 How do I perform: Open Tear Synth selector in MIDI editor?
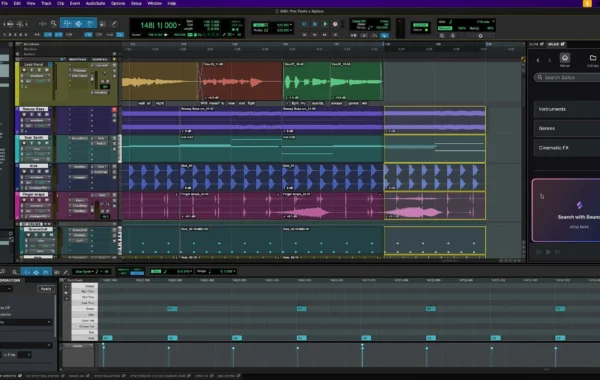coord(85,272)
